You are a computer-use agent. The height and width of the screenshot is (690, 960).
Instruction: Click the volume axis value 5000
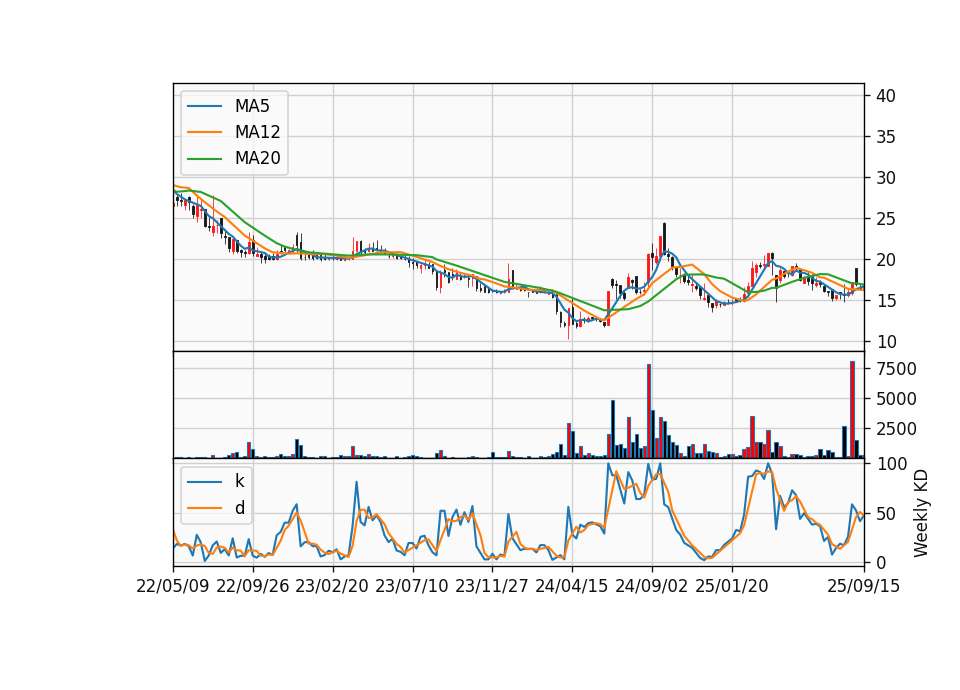[897, 399]
